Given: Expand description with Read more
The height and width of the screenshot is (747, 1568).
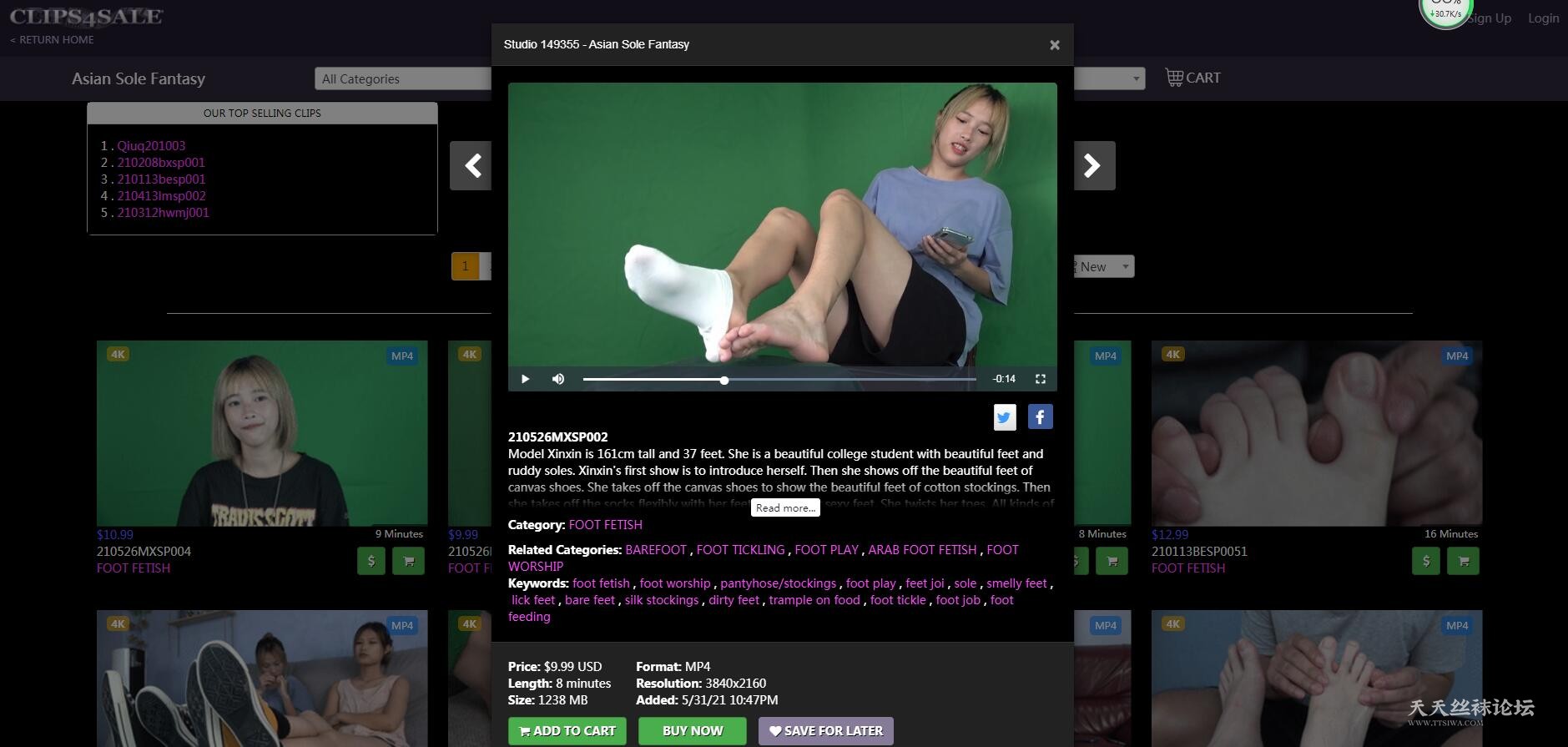Looking at the screenshot, I should [785, 507].
